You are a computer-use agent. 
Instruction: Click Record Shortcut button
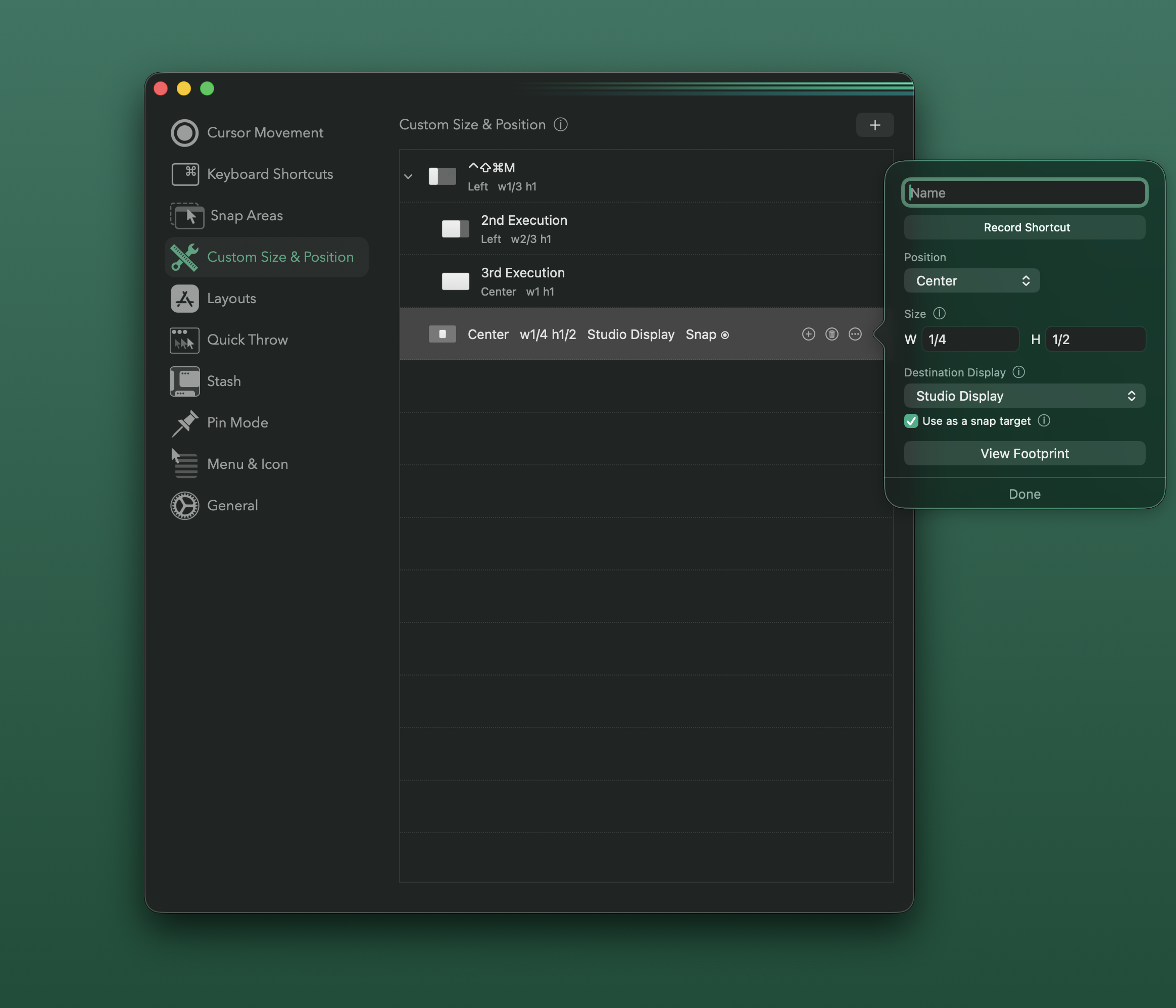pyautogui.click(x=1024, y=227)
